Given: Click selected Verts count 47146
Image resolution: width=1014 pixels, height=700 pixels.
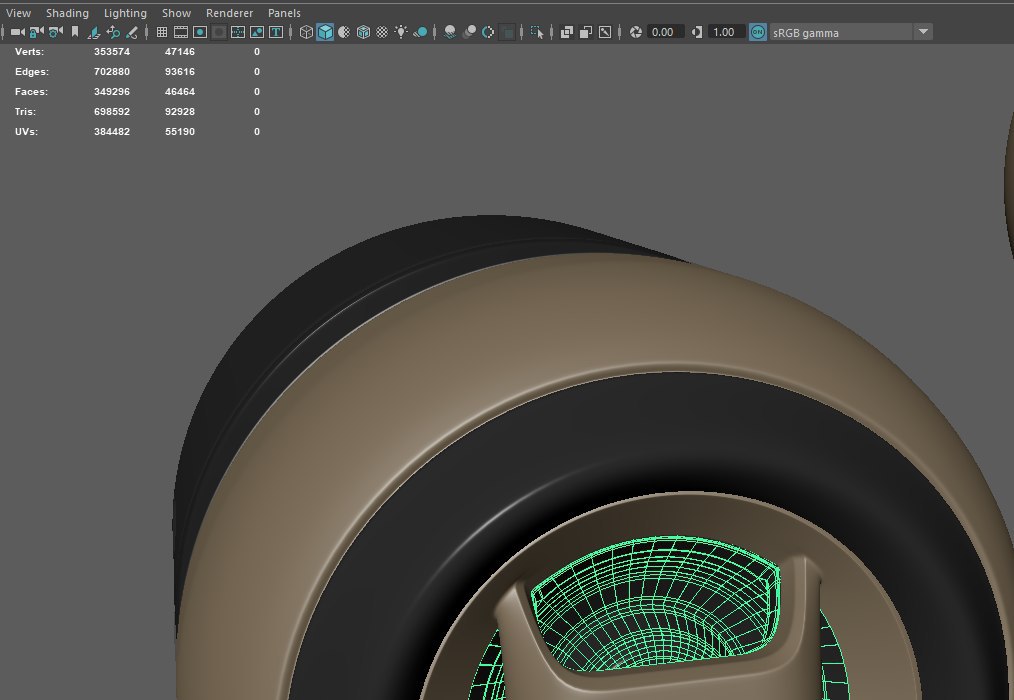Looking at the screenshot, I should tap(180, 52).
